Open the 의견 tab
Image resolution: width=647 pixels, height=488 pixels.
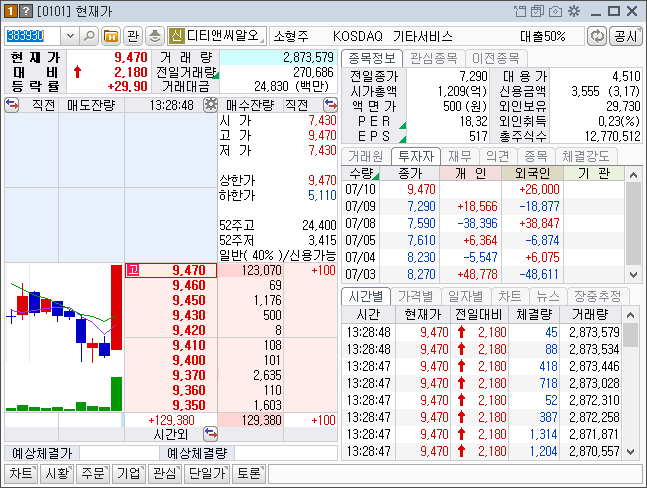coord(498,156)
